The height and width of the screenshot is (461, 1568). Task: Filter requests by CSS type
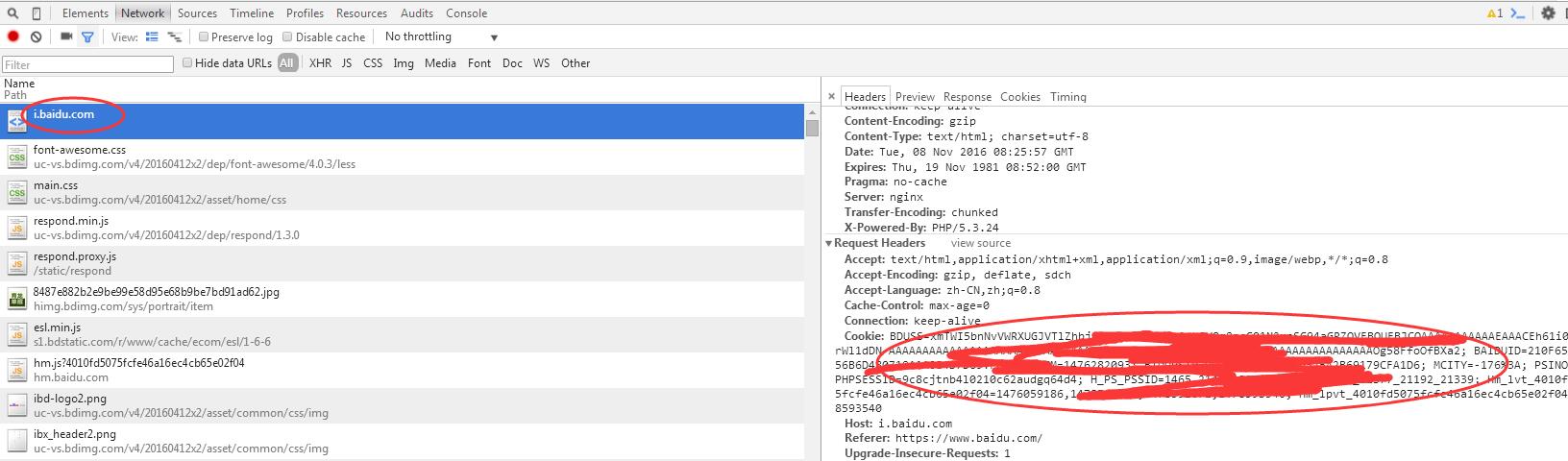click(x=373, y=63)
